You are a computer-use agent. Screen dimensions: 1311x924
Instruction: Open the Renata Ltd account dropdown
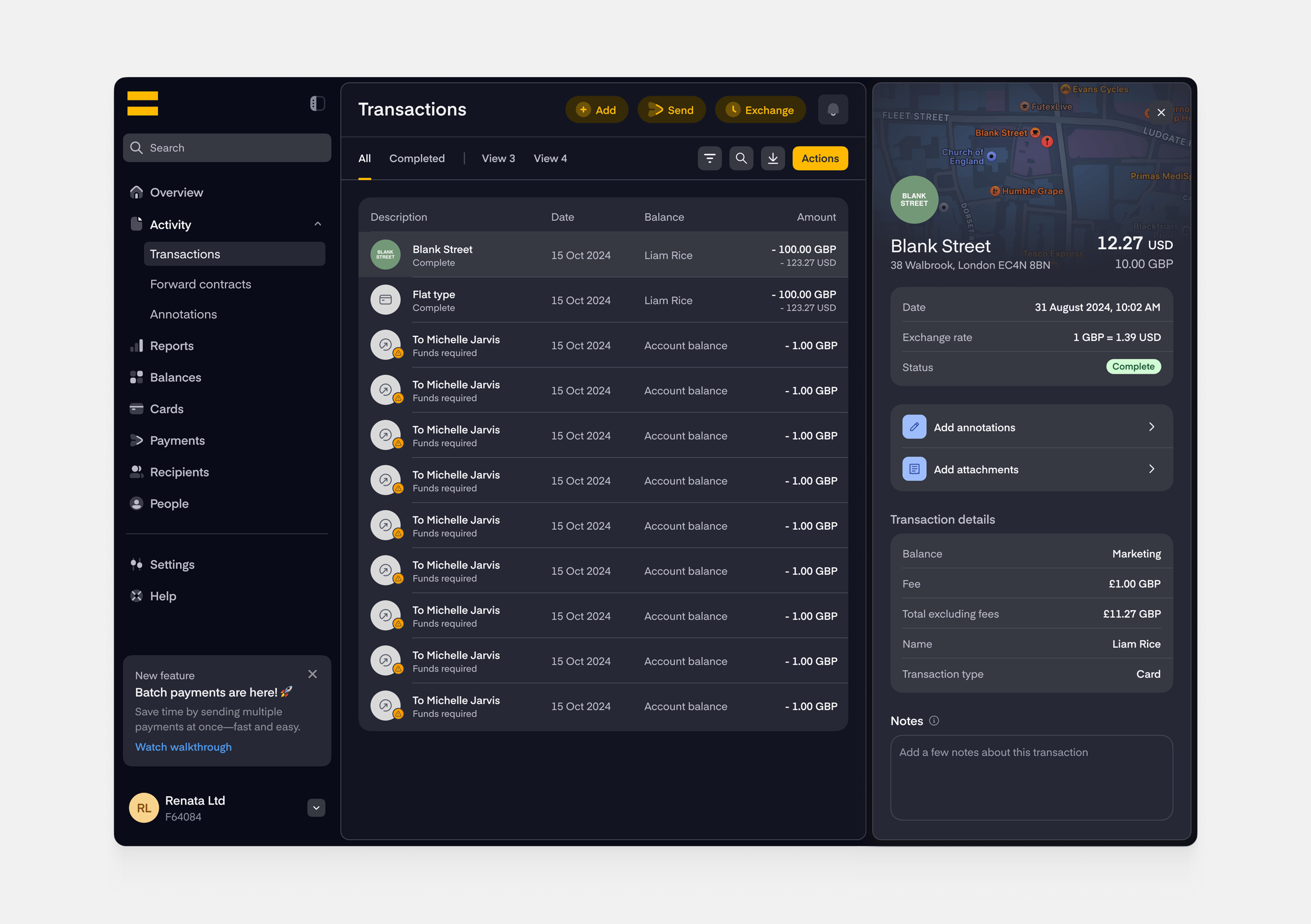coord(316,808)
